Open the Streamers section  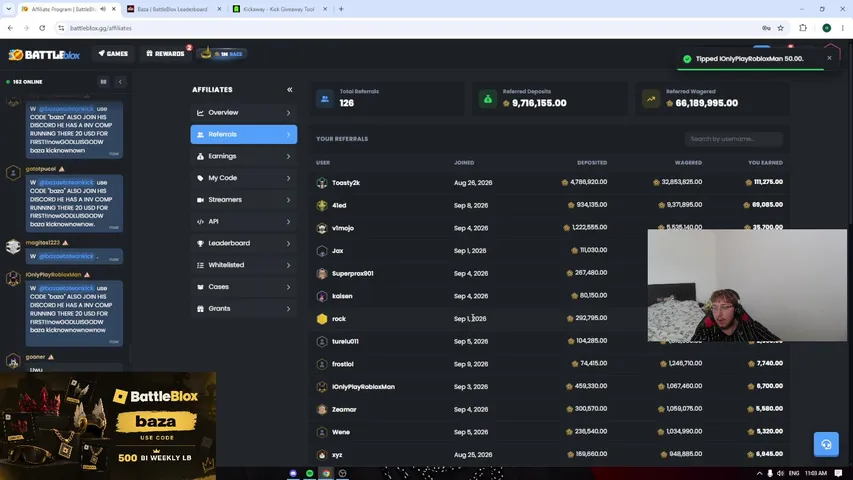[x=244, y=200]
